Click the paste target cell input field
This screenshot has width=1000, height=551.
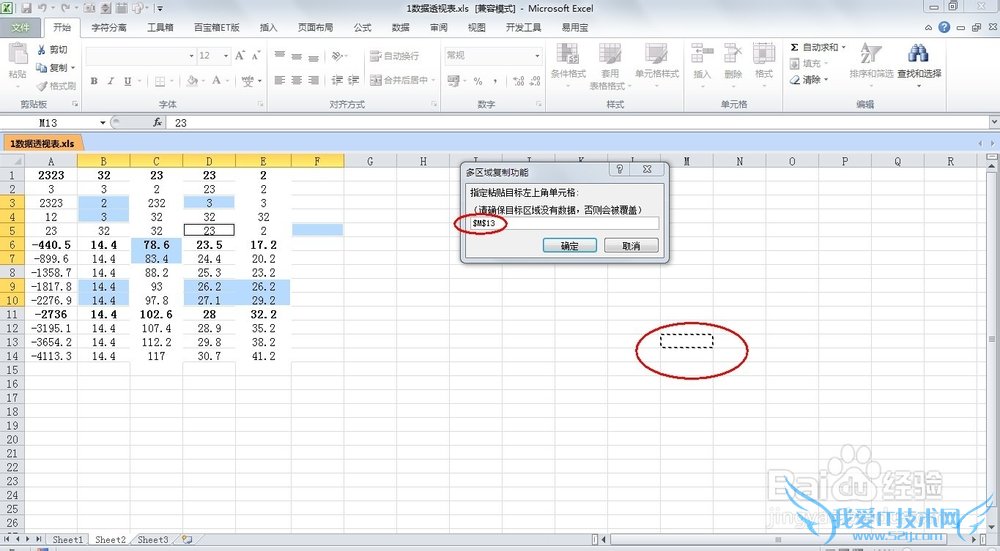click(x=564, y=223)
